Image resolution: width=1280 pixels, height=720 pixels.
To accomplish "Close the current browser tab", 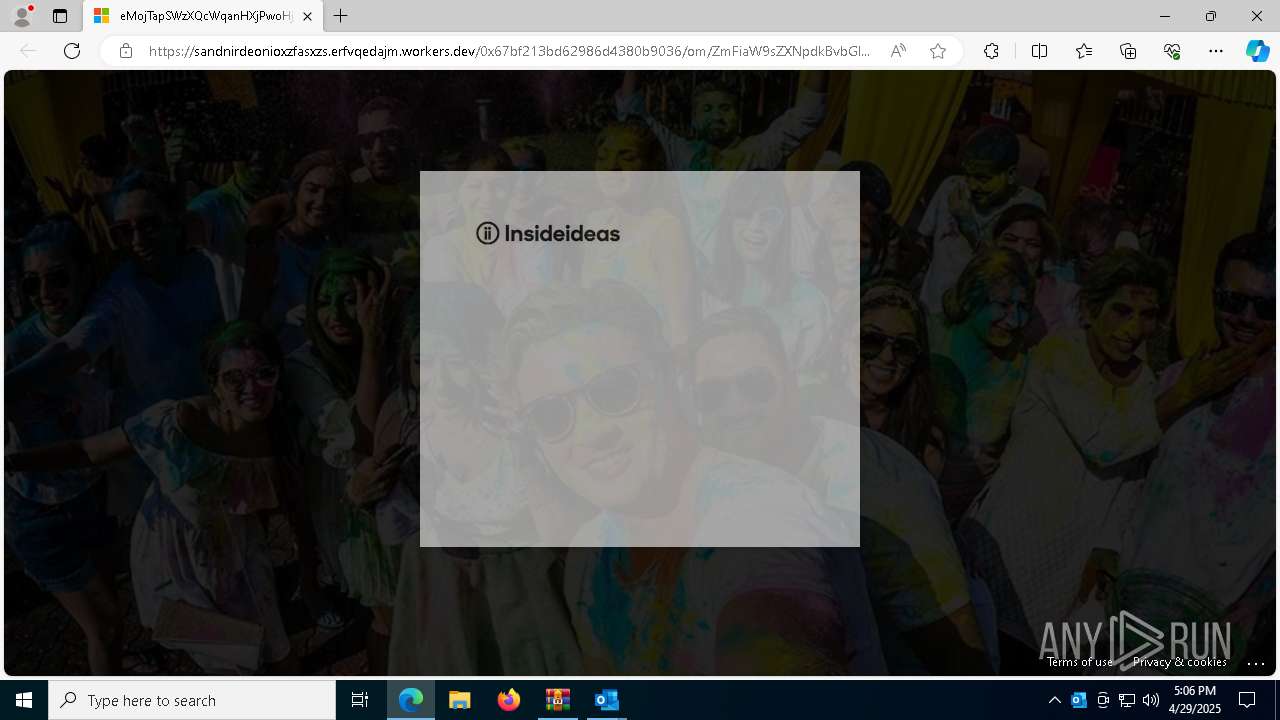I will [307, 16].
